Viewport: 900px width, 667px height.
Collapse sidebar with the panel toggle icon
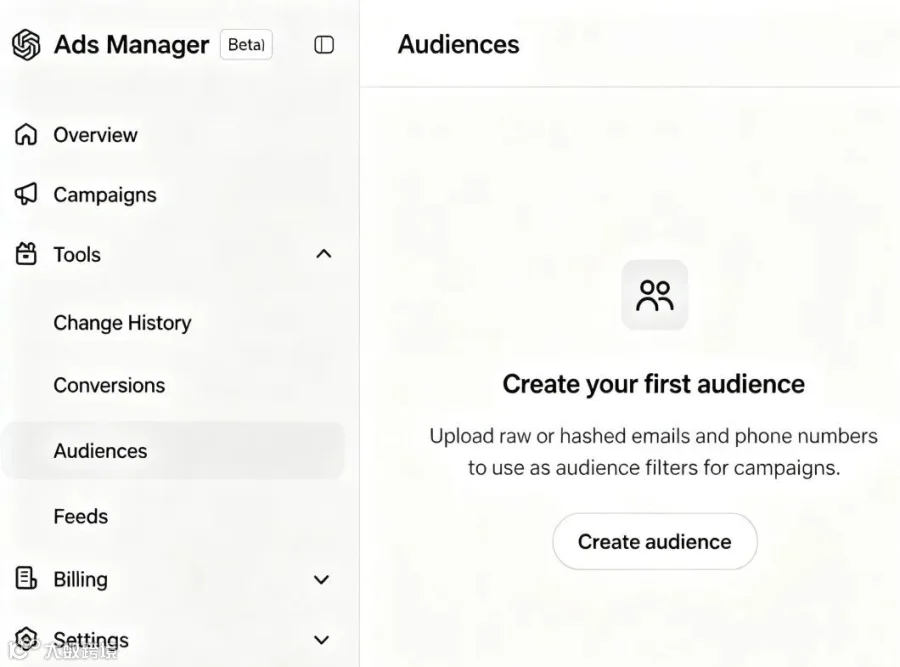point(324,45)
